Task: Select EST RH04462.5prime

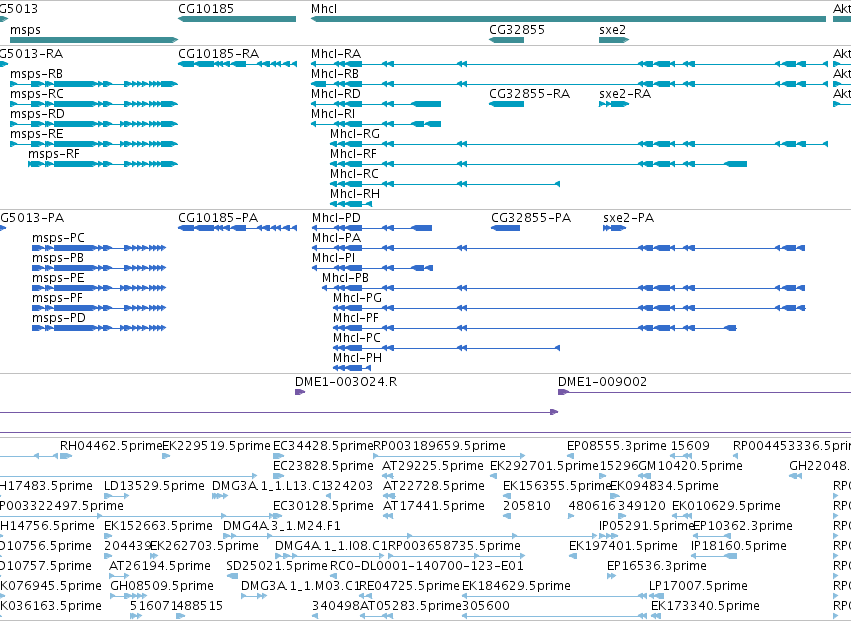Action: tap(111, 446)
